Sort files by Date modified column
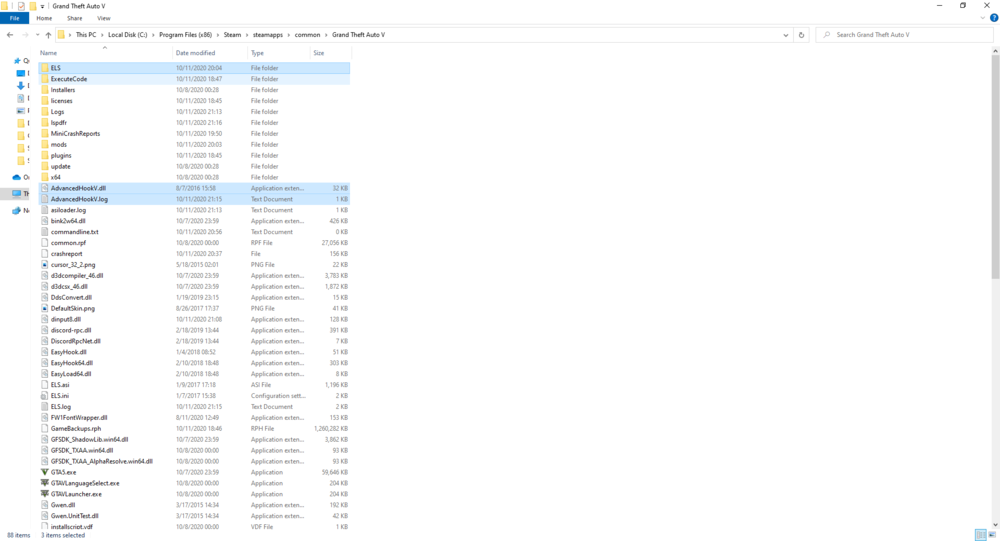The height and width of the screenshot is (541, 1000). pyautogui.click(x=195, y=53)
